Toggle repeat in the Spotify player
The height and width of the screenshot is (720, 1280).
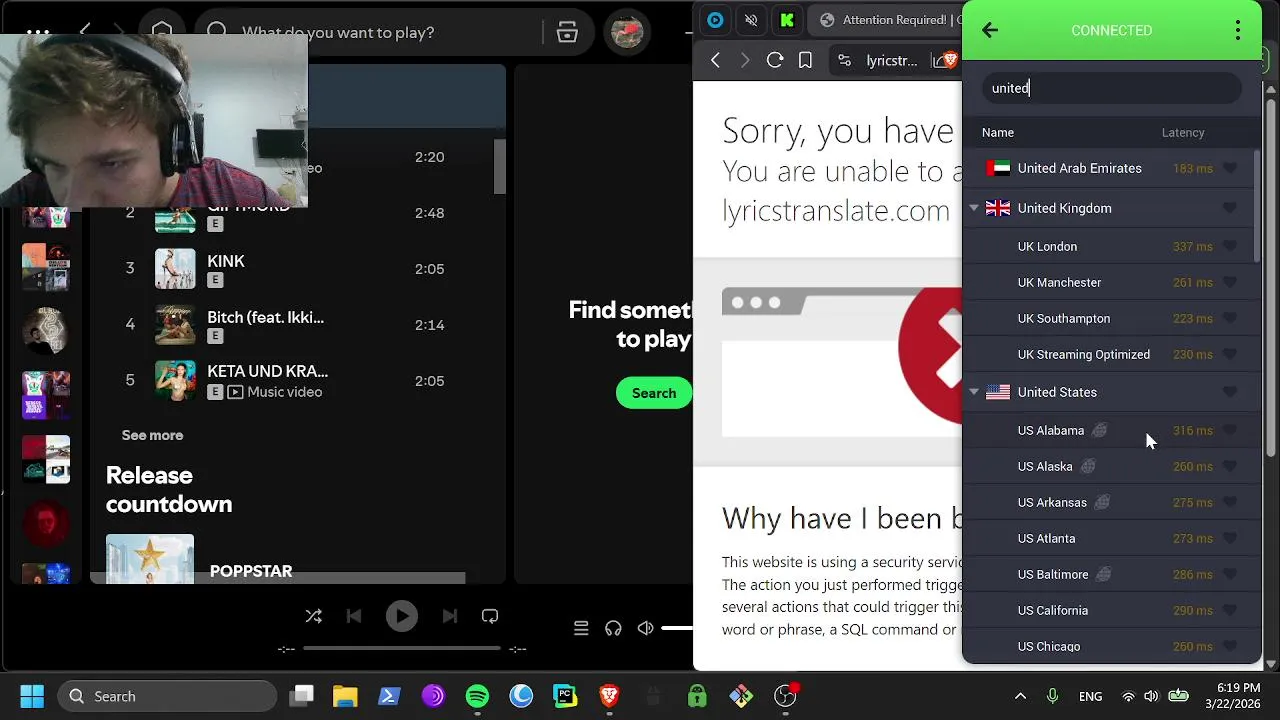click(x=490, y=616)
